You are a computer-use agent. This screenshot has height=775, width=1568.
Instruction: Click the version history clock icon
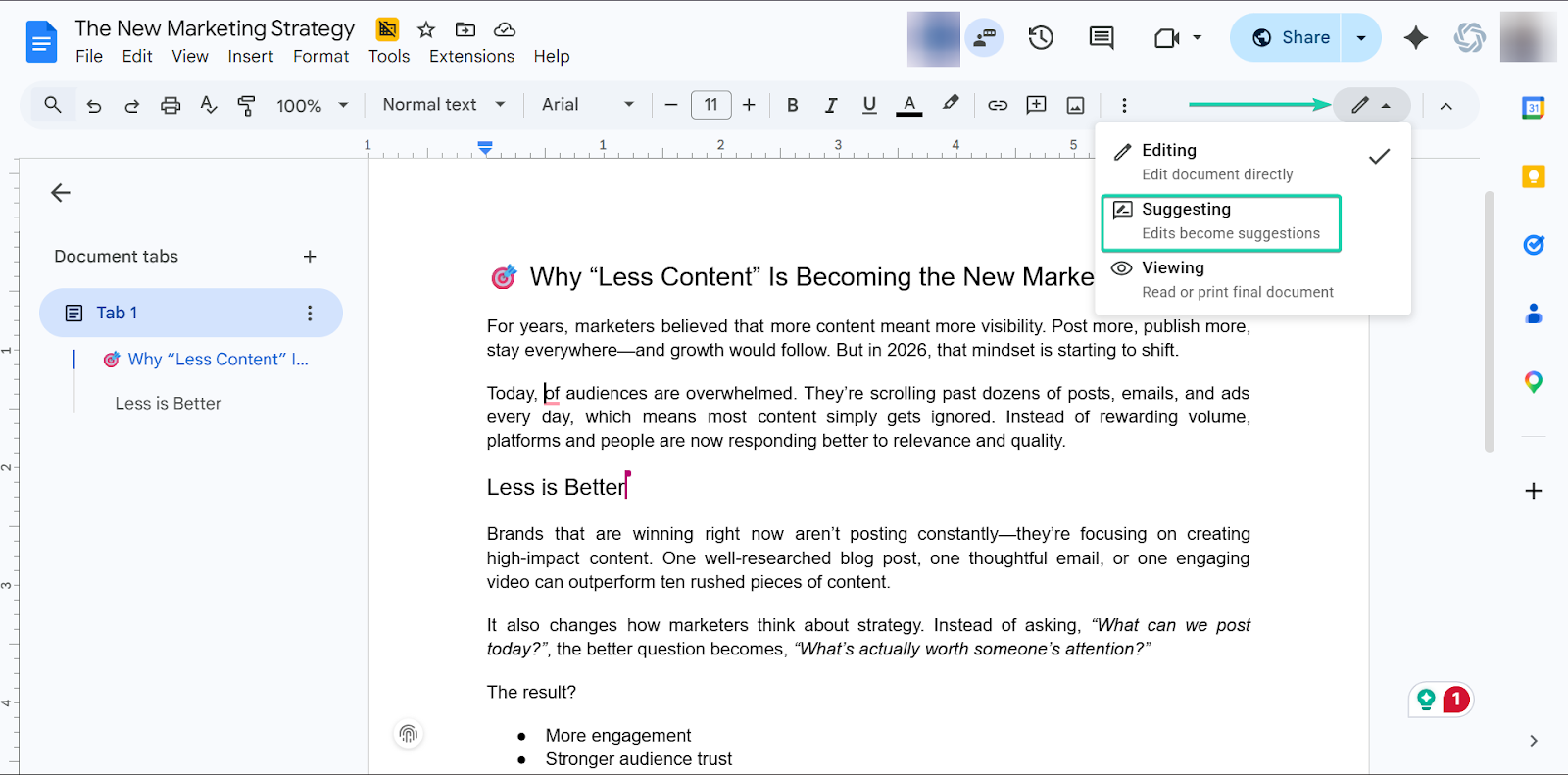pos(1041,38)
